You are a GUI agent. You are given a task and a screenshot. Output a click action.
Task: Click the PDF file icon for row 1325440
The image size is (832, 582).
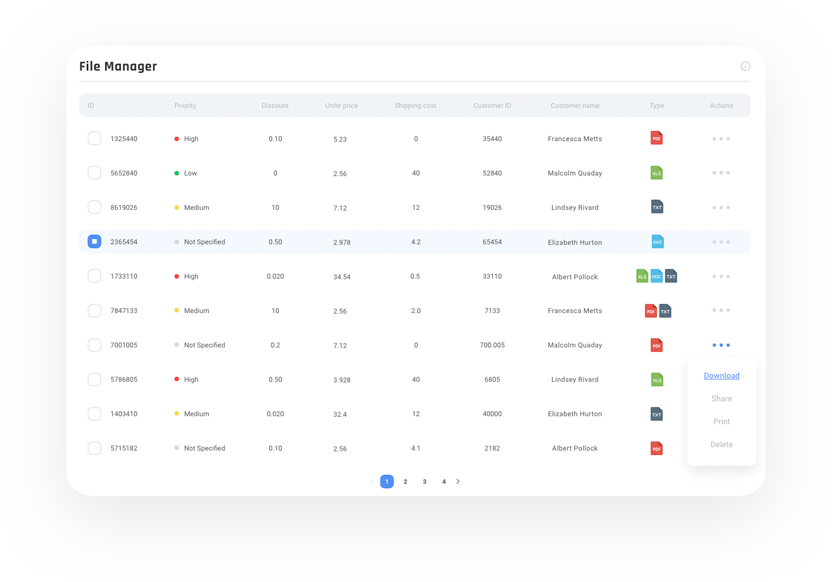click(656, 138)
